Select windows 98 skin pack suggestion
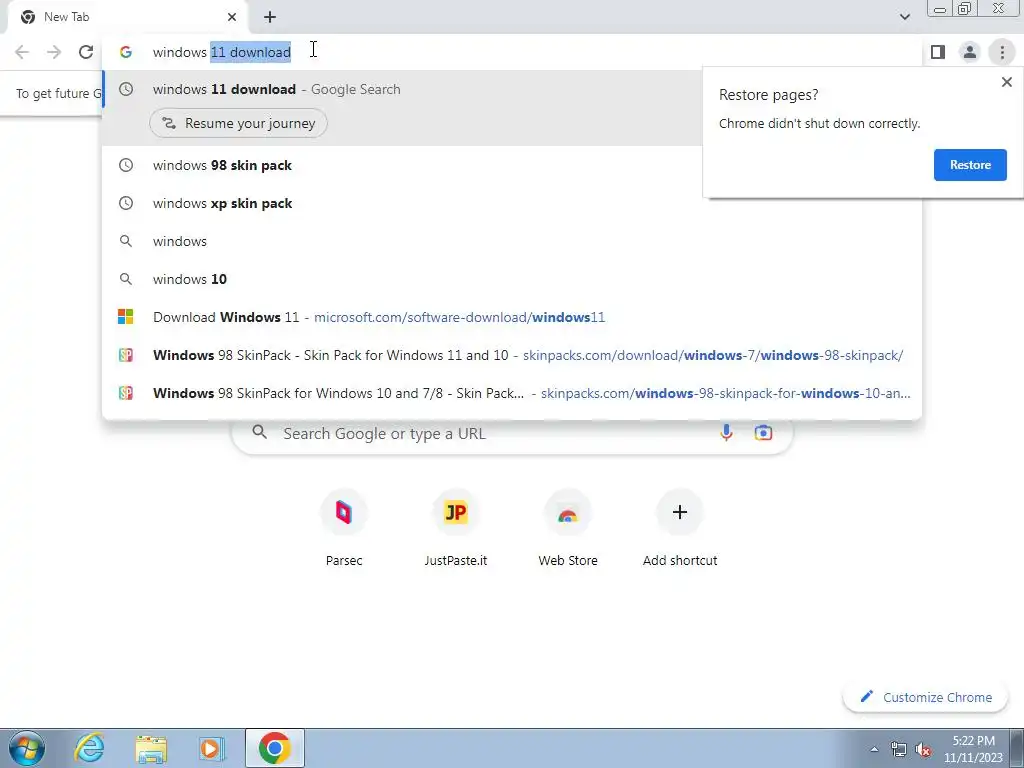 pos(511,165)
